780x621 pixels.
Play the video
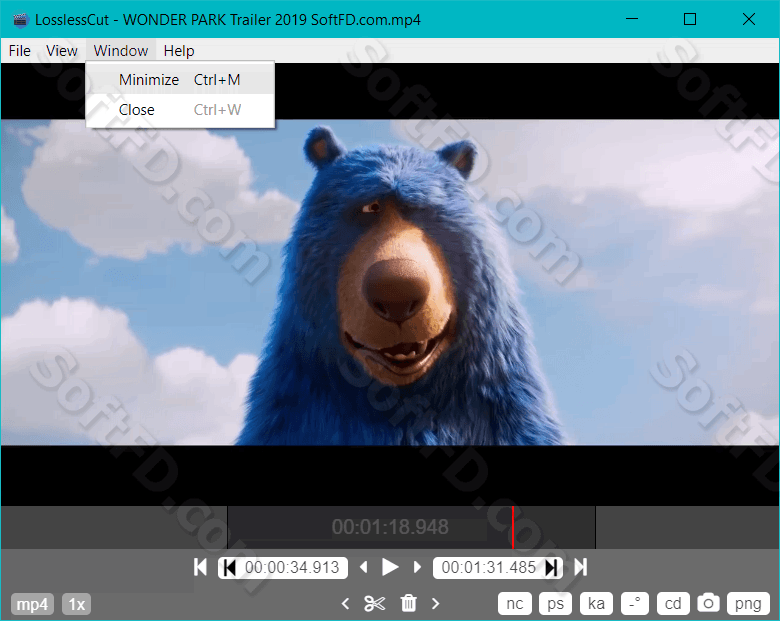click(390, 567)
